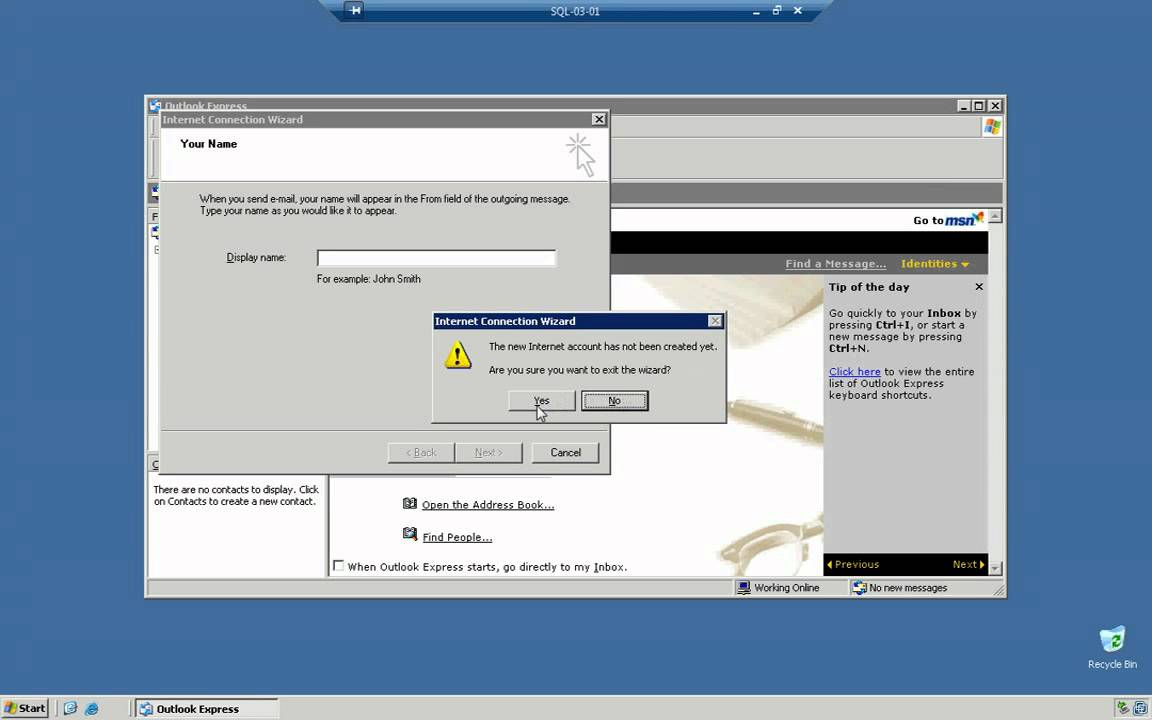Click the pin icon on SQL-03-01 connection bar

[354, 10]
